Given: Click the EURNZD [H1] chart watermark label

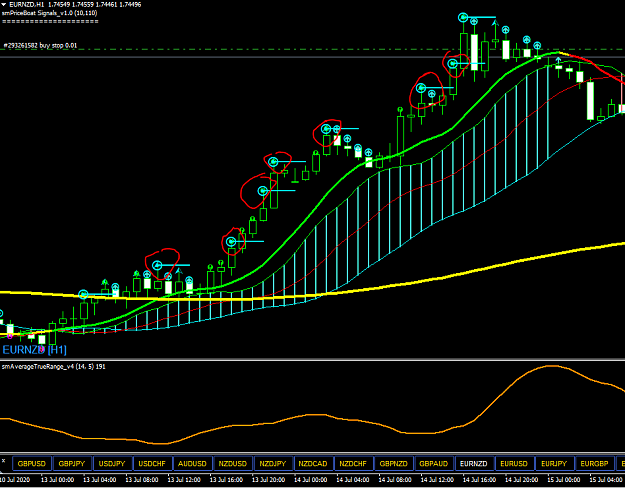Looking at the screenshot, I should [x=35, y=350].
